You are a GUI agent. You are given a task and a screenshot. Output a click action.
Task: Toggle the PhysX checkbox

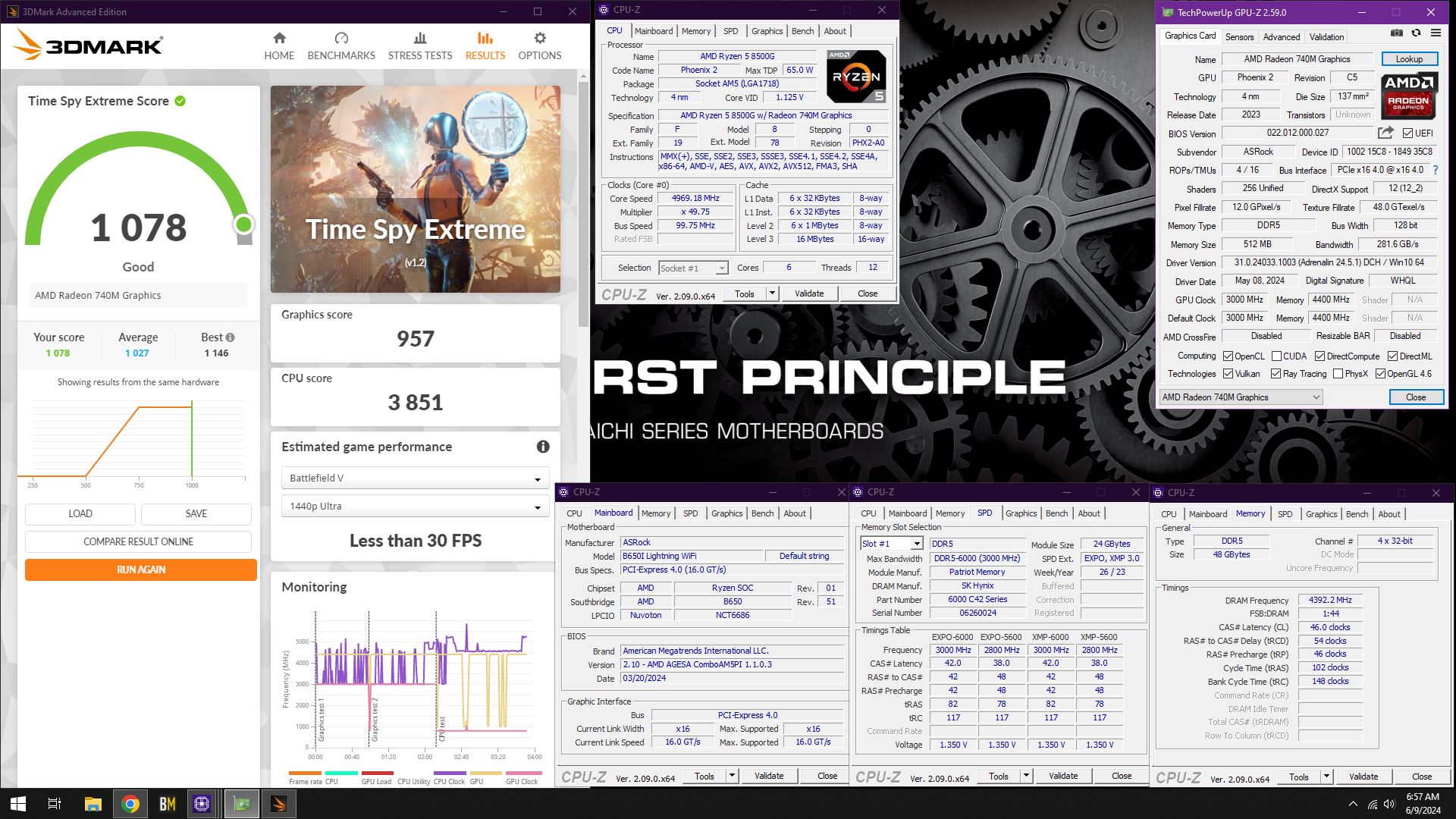(x=1338, y=374)
